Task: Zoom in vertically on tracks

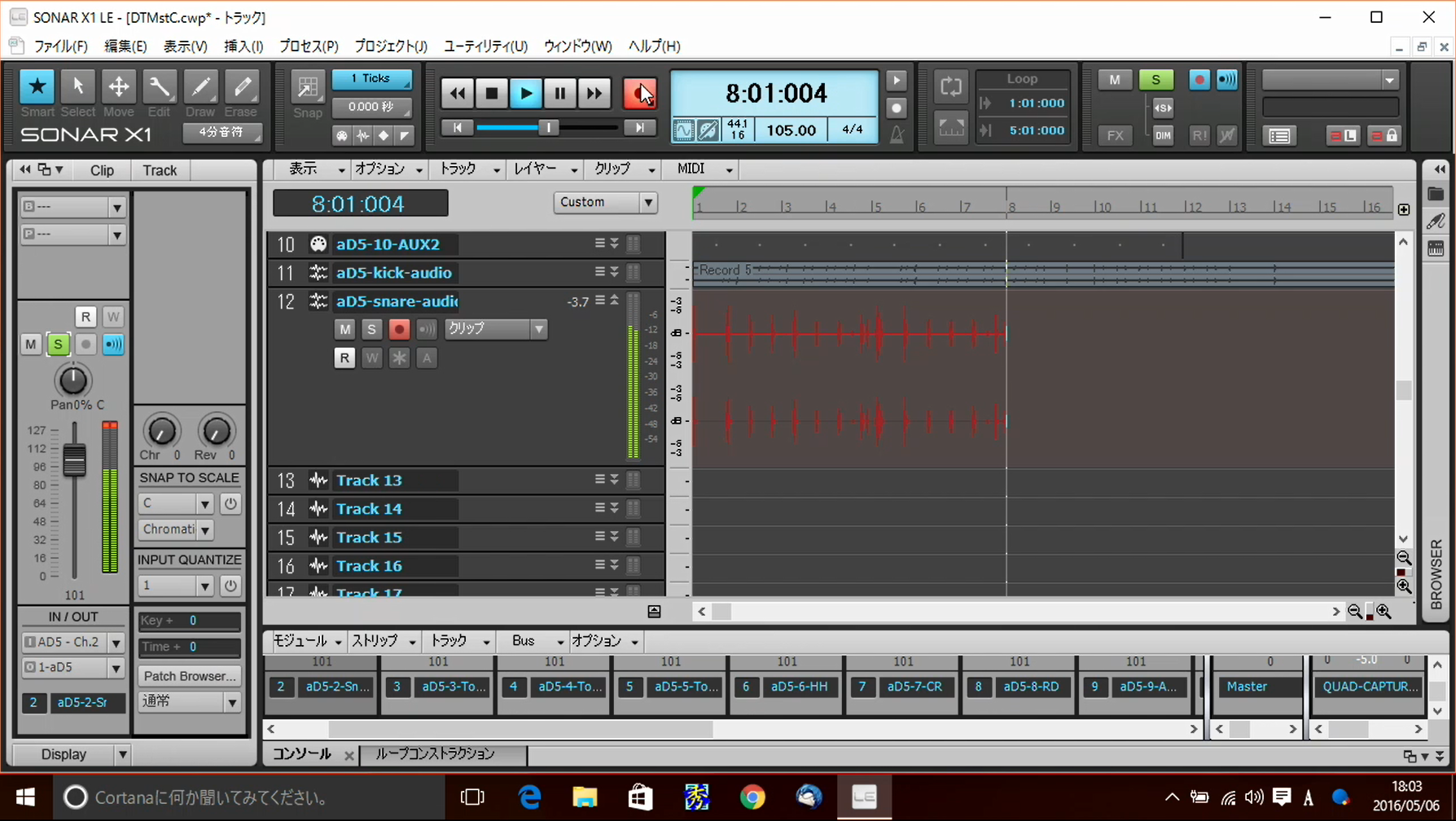Action: click(x=1404, y=586)
